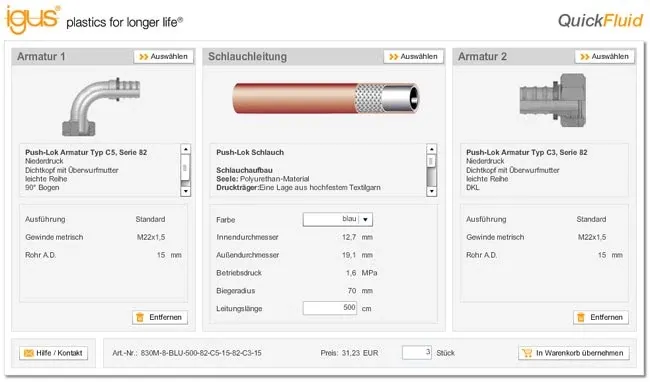The width and height of the screenshot is (650, 382).
Task: Click Auswählen button for Armatur 1
Action: (164, 57)
